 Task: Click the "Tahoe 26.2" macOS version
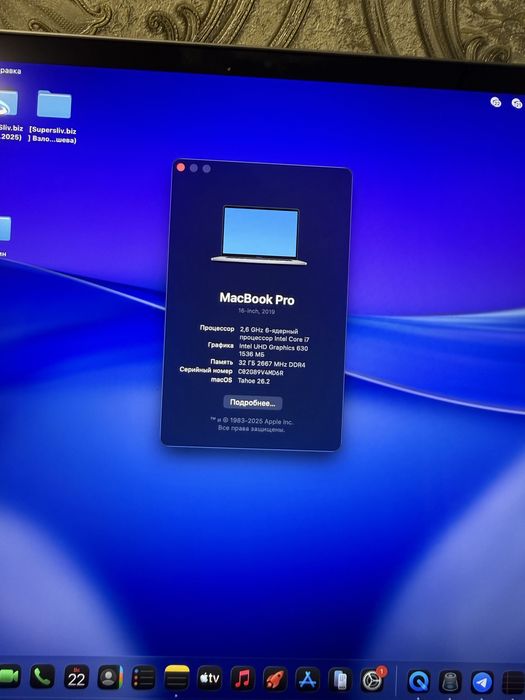click(254, 381)
